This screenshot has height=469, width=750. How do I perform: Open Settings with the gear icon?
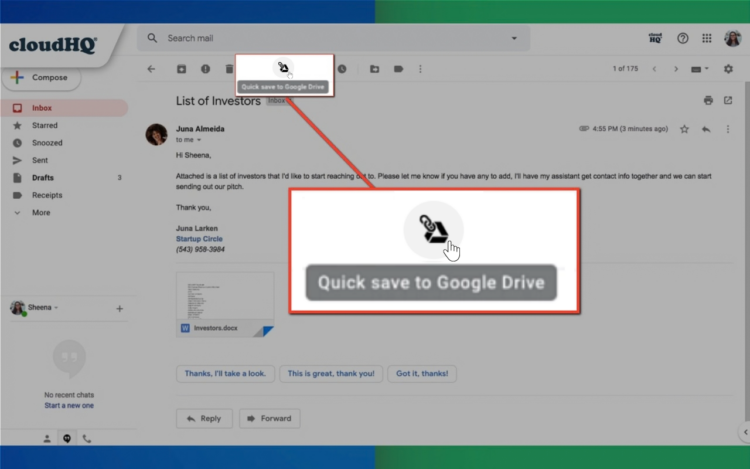coord(728,69)
